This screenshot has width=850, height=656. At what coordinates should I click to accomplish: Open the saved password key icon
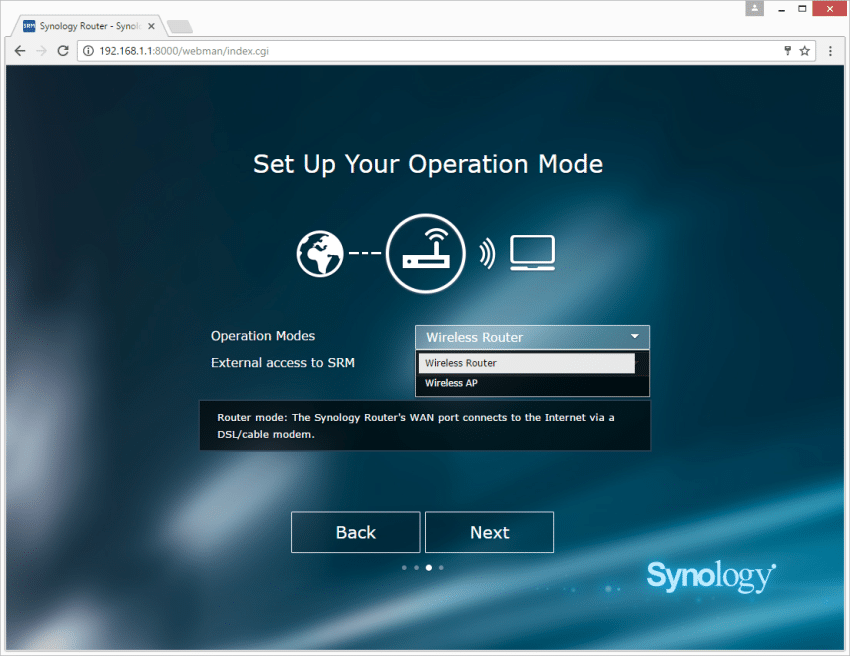788,51
